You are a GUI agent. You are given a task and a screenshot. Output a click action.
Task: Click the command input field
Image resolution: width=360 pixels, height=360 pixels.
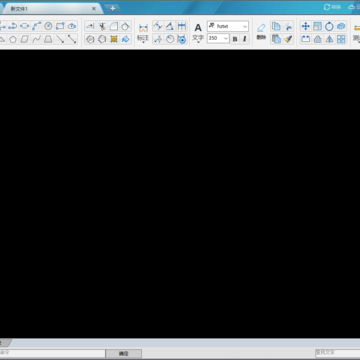point(52,353)
